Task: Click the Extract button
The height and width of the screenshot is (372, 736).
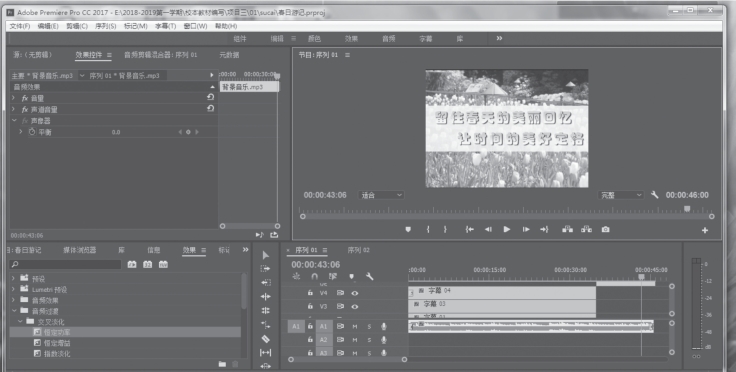Action: [586, 229]
